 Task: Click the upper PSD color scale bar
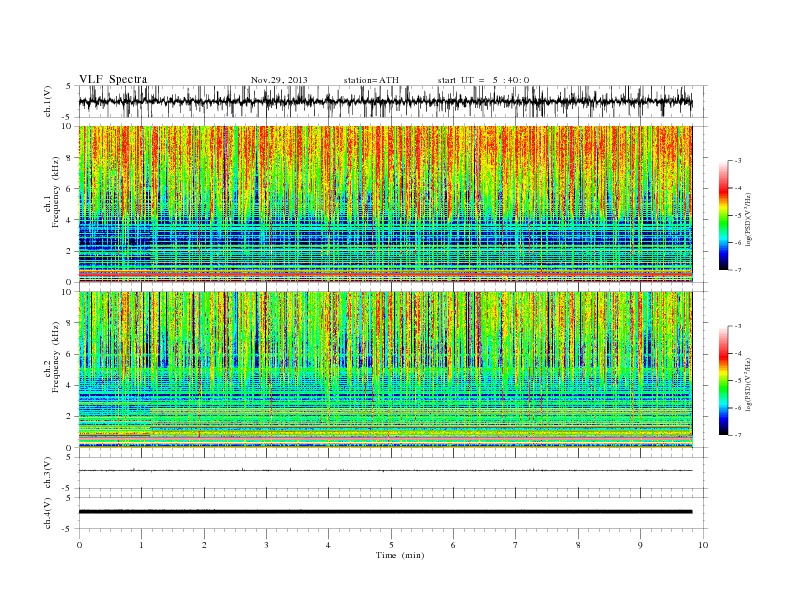[723, 215]
